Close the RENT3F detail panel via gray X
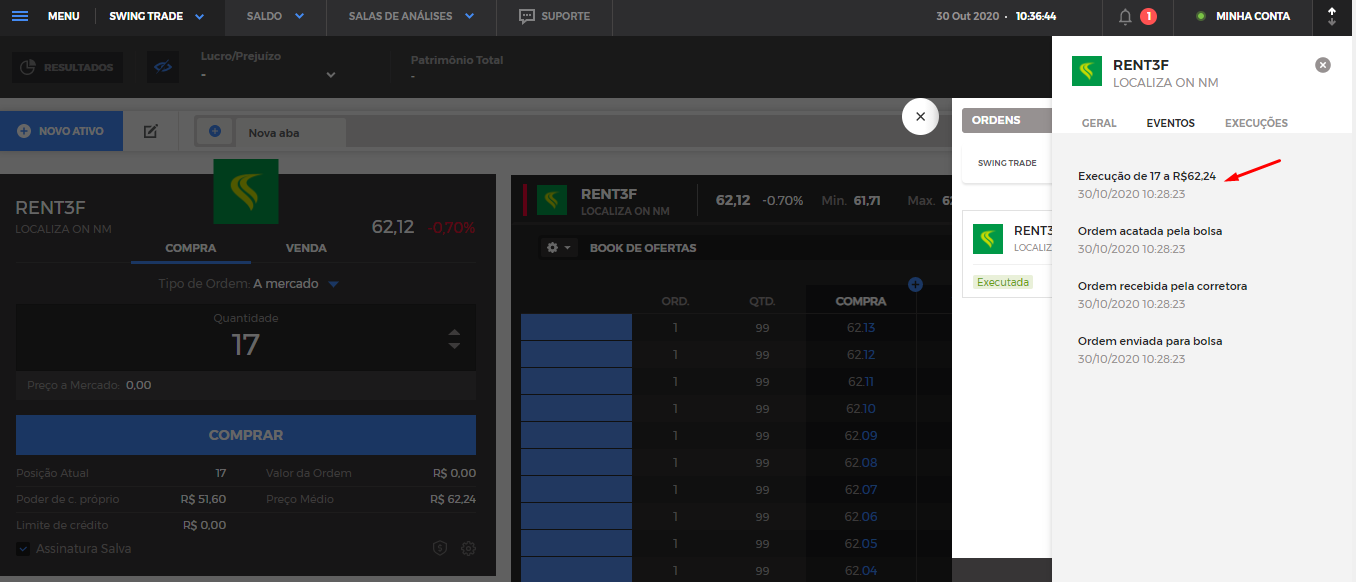The height and width of the screenshot is (582, 1356). [1323, 65]
